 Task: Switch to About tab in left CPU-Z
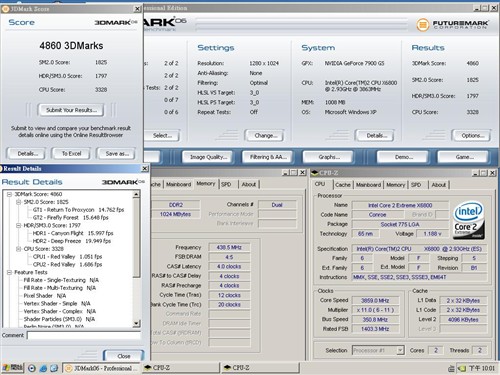point(248,184)
